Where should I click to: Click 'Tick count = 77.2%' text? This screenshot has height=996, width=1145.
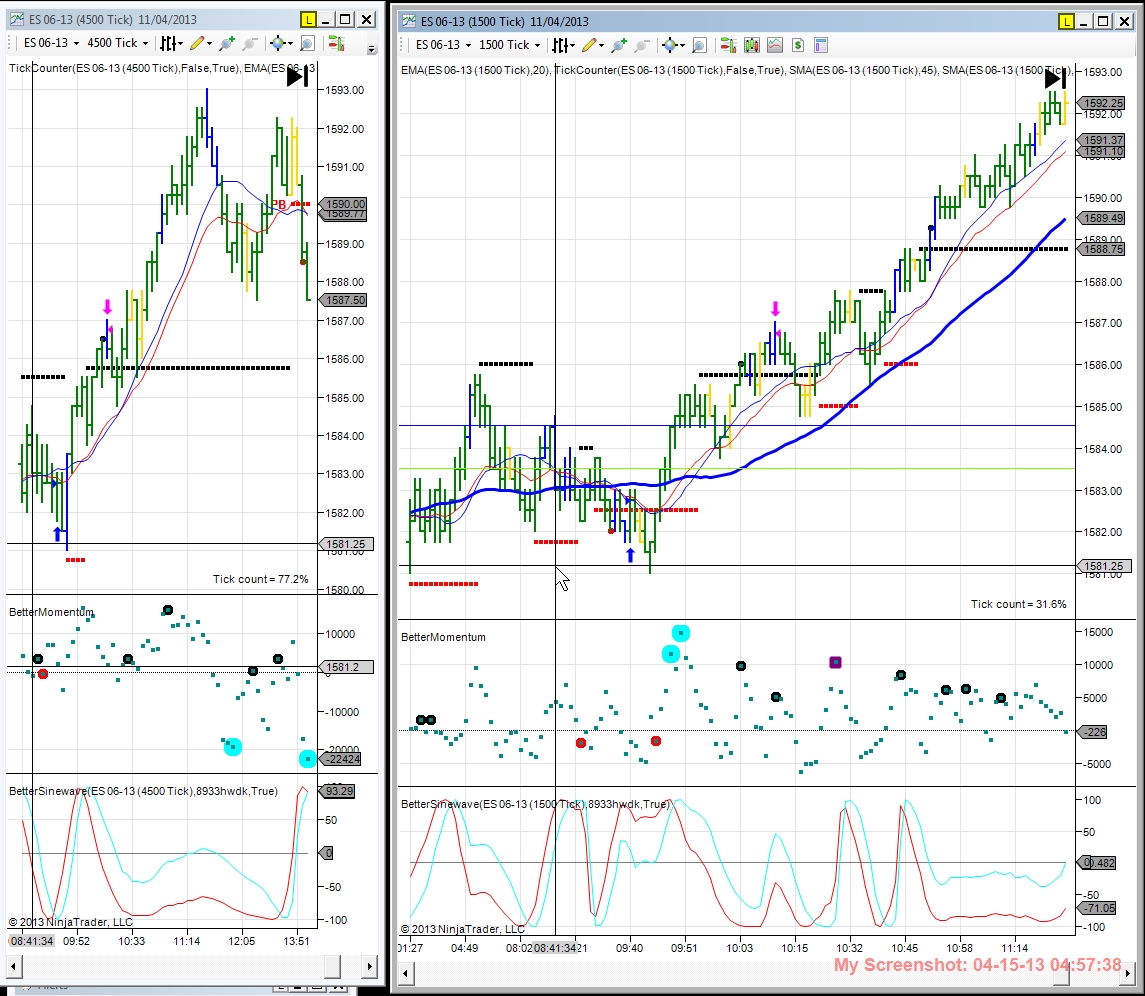pyautogui.click(x=261, y=579)
